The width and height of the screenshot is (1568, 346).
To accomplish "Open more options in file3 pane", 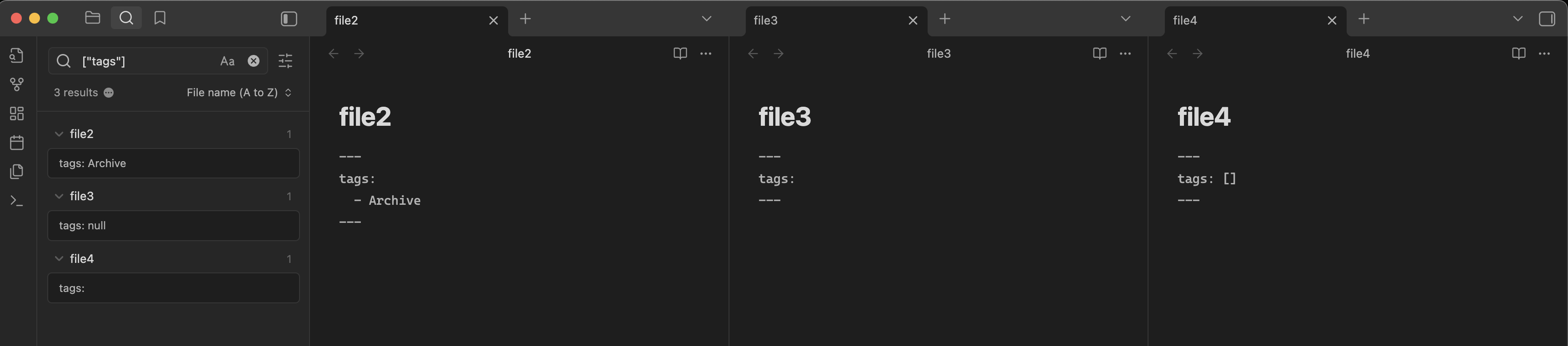I will coord(1125,54).
